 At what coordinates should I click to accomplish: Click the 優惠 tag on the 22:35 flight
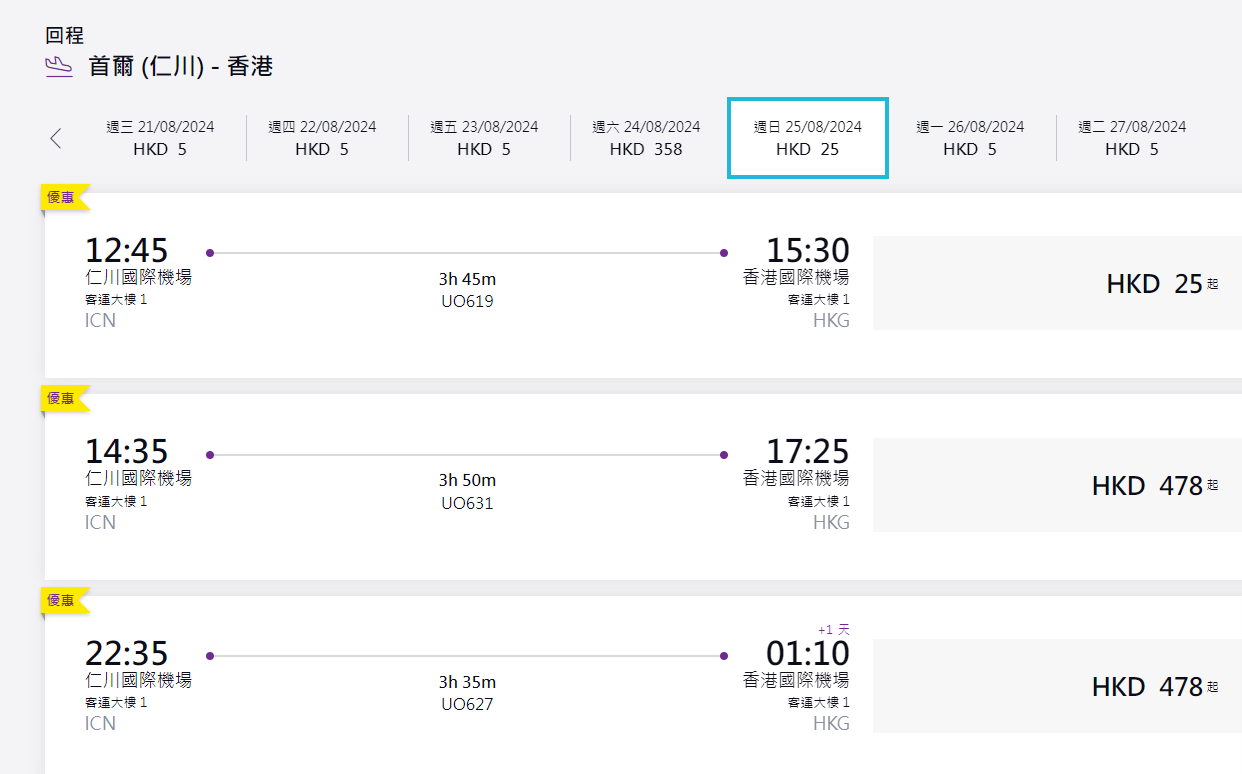click(62, 600)
